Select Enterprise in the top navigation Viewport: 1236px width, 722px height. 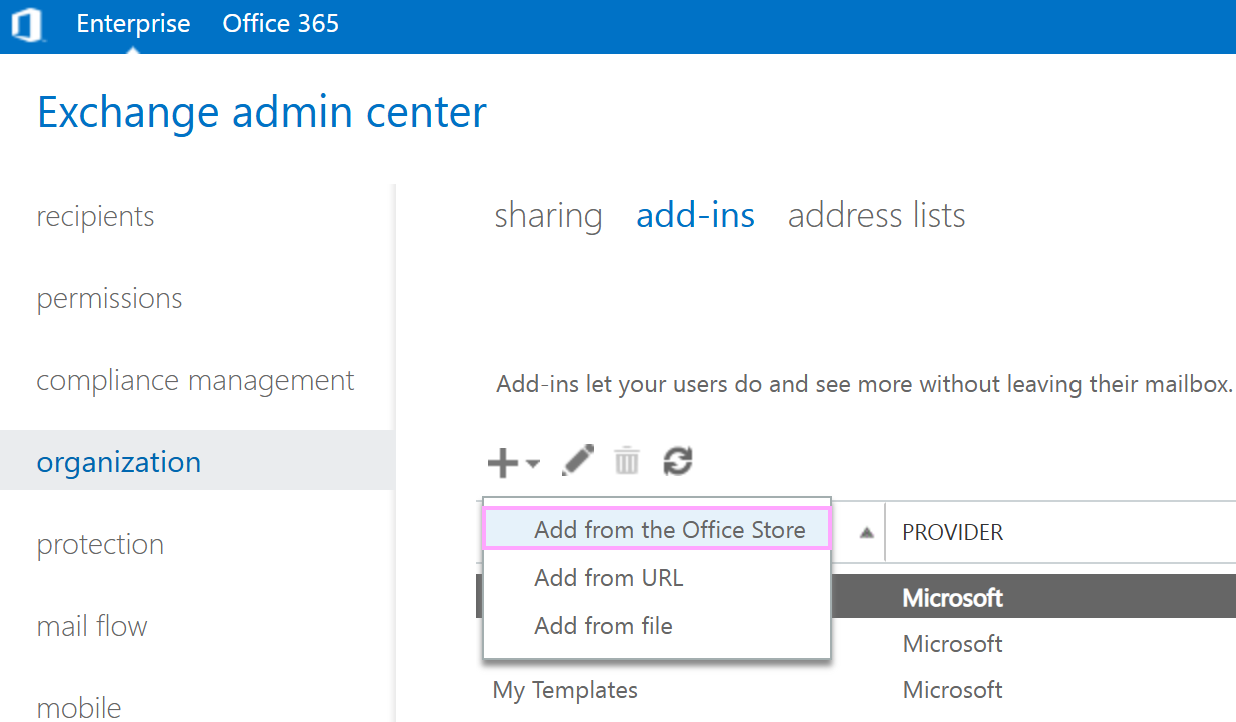coord(133,23)
